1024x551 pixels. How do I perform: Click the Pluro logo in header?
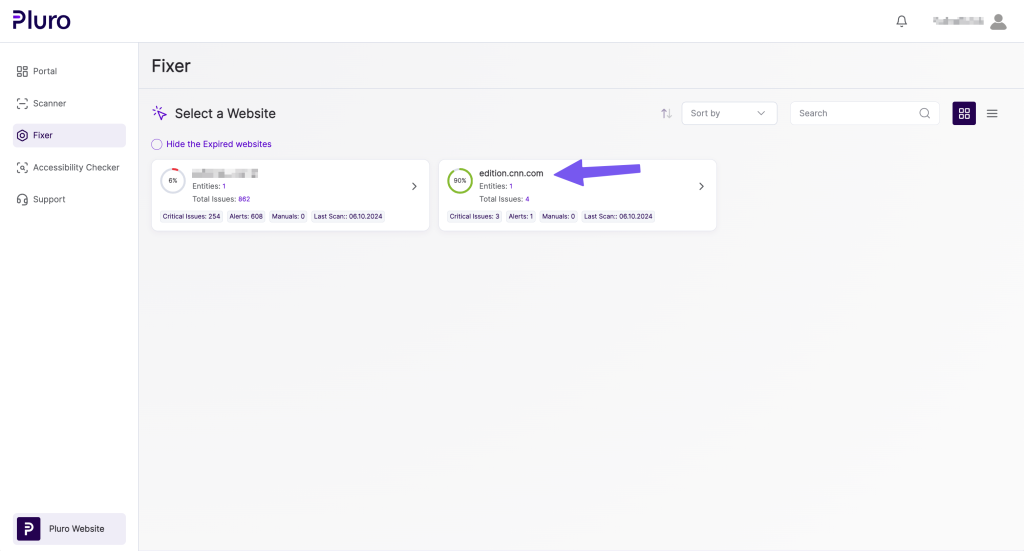tap(41, 20)
